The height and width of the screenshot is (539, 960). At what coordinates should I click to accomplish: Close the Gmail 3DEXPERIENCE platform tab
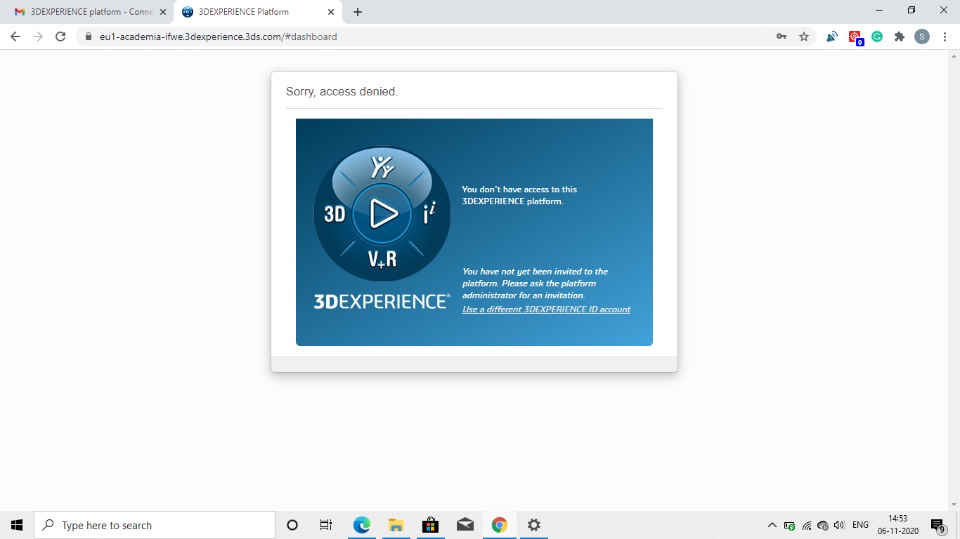[163, 12]
